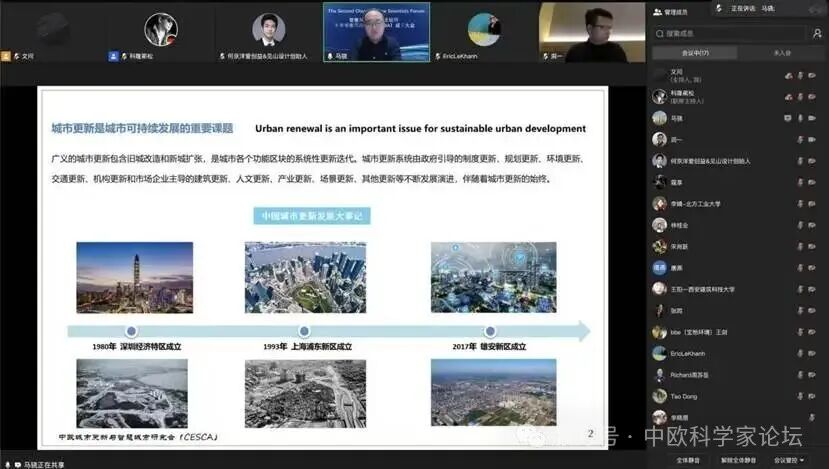829x469 pixels.
Task: Click camera icon for 李楠-北方工业大学
Action: 815,204
